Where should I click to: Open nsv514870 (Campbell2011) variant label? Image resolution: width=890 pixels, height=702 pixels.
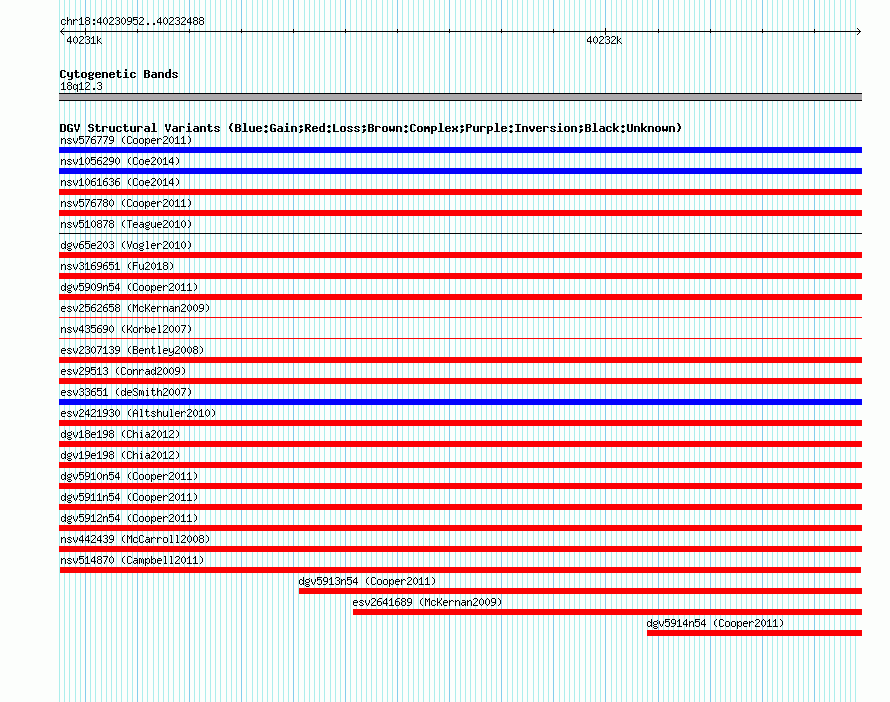pyautogui.click(x=132, y=560)
